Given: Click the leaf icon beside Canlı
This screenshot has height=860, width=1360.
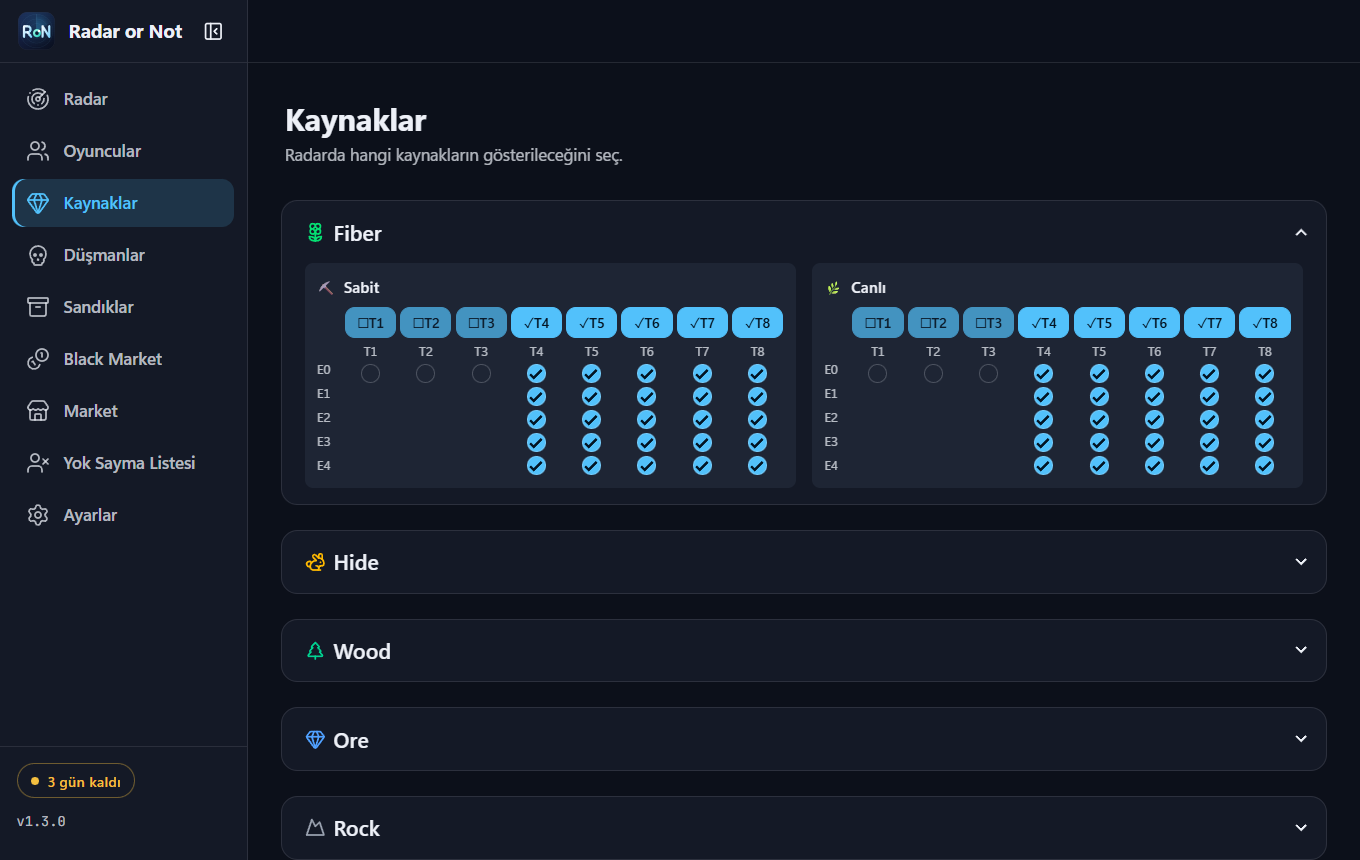Looking at the screenshot, I should coord(833,288).
